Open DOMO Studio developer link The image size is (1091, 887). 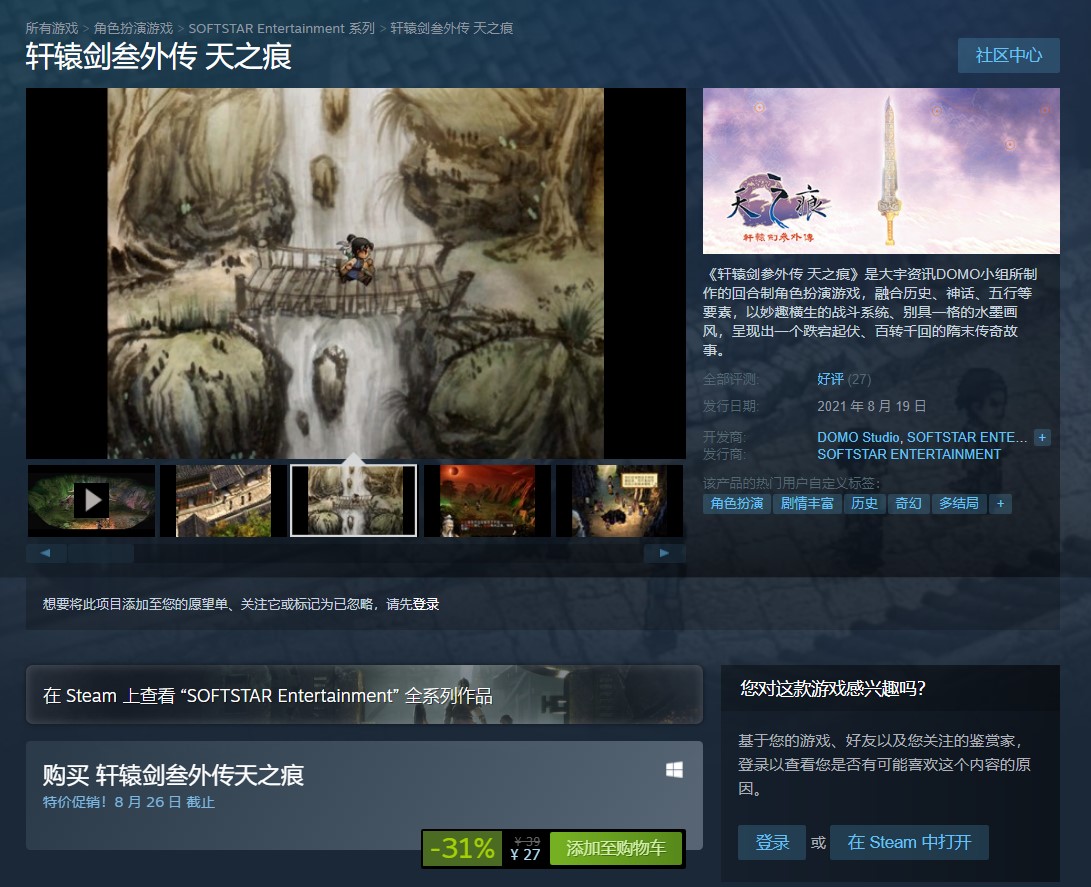[859, 438]
